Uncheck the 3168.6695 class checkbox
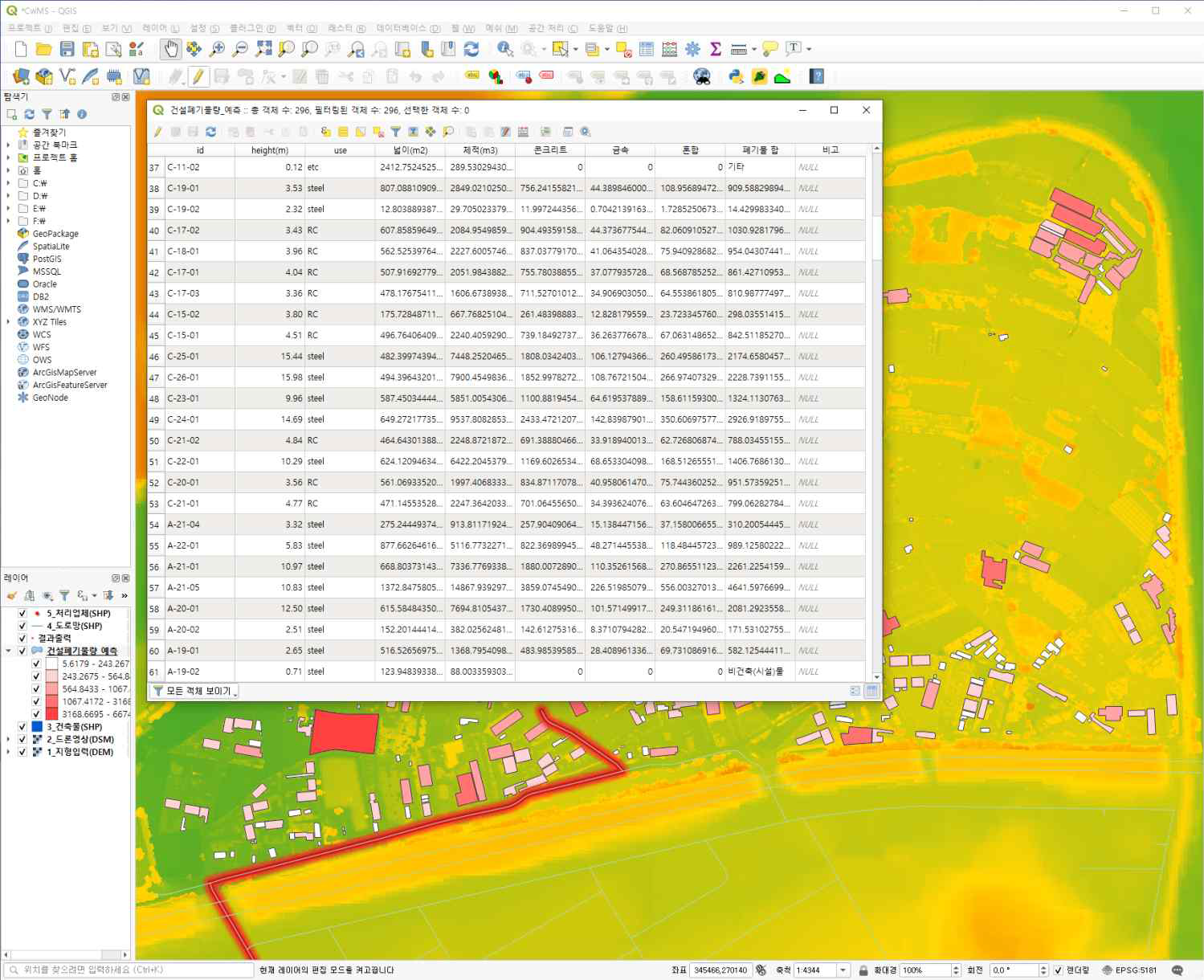The width and height of the screenshot is (1204, 980). [36, 714]
